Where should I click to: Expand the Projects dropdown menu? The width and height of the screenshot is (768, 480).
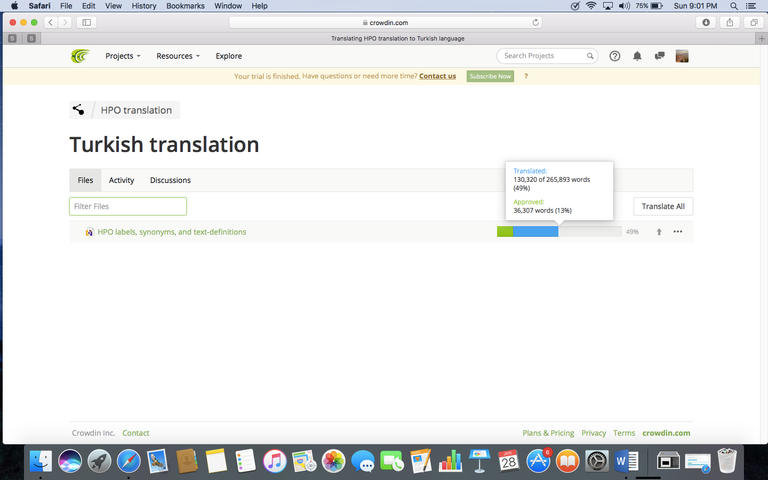pyautogui.click(x=123, y=56)
